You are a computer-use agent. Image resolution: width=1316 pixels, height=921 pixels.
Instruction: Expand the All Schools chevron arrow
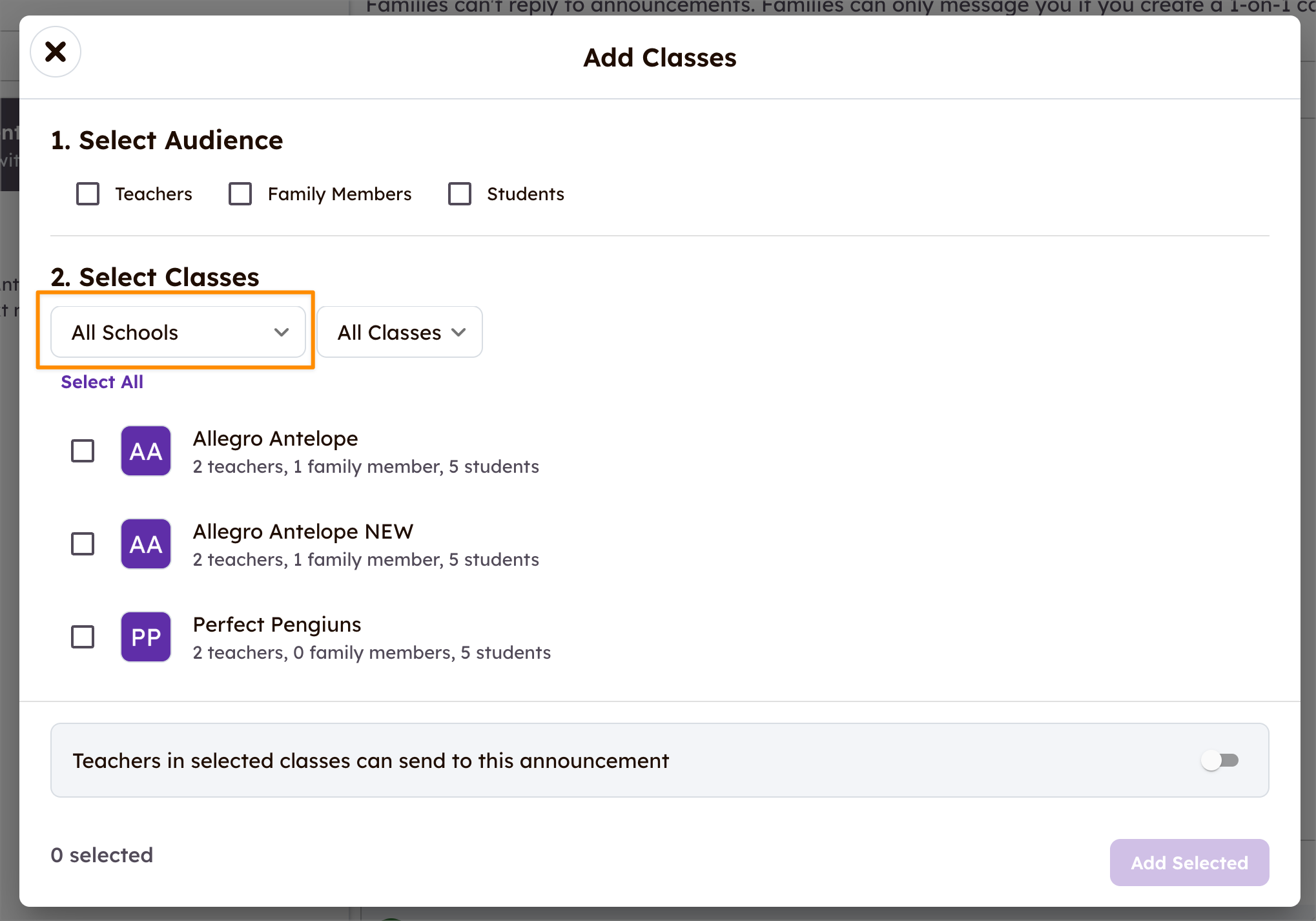coord(282,332)
